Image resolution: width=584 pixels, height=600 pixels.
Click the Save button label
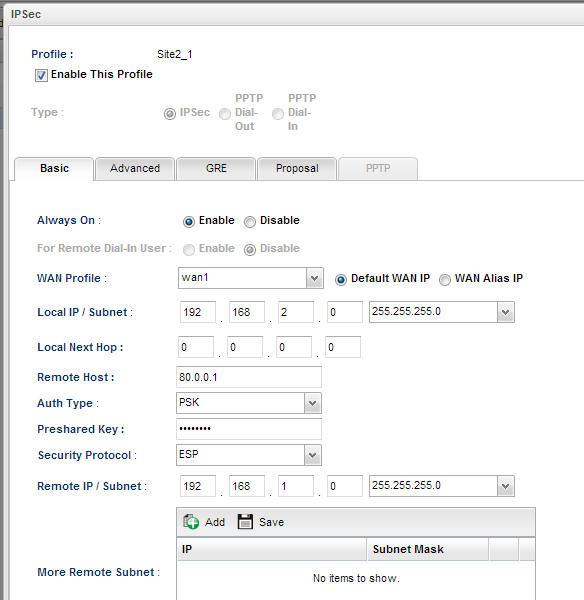click(271, 522)
